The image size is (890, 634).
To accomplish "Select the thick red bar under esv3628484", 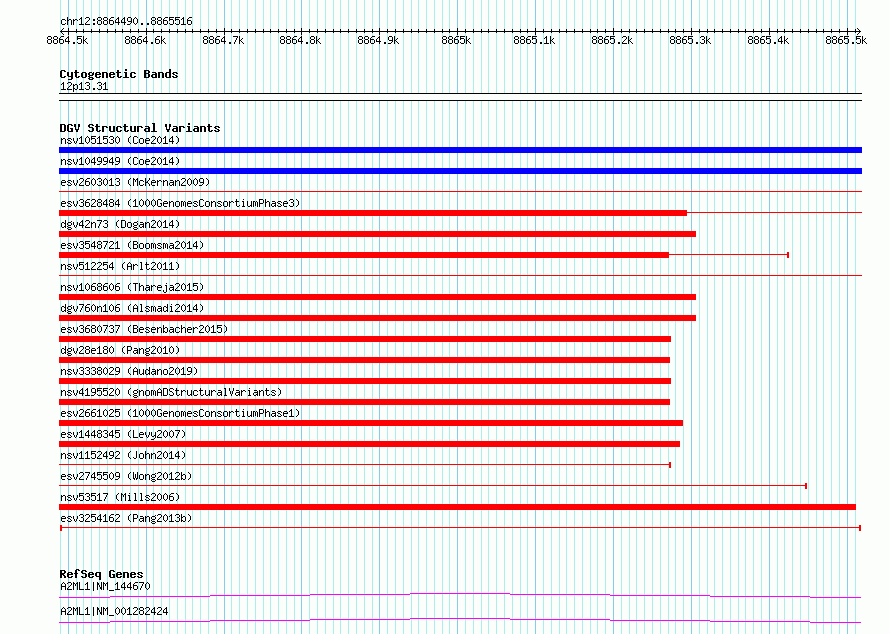I will (373, 213).
